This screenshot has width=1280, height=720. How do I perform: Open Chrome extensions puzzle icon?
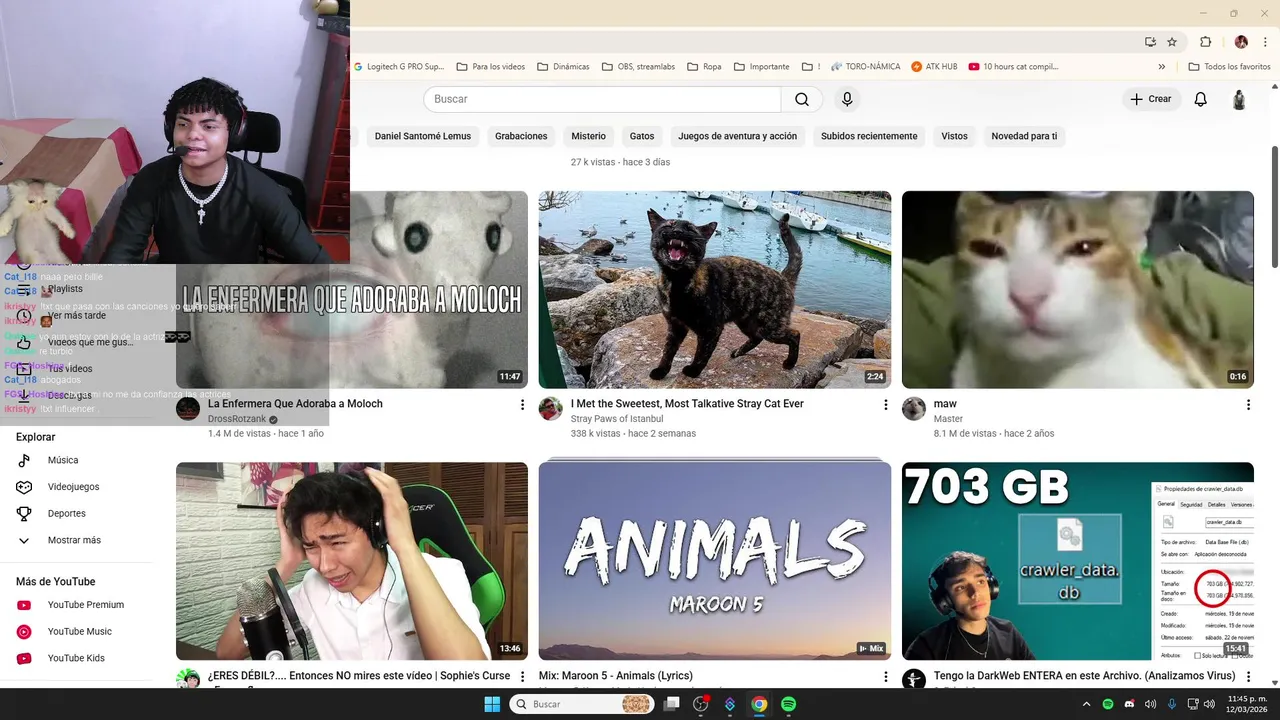(x=1206, y=42)
